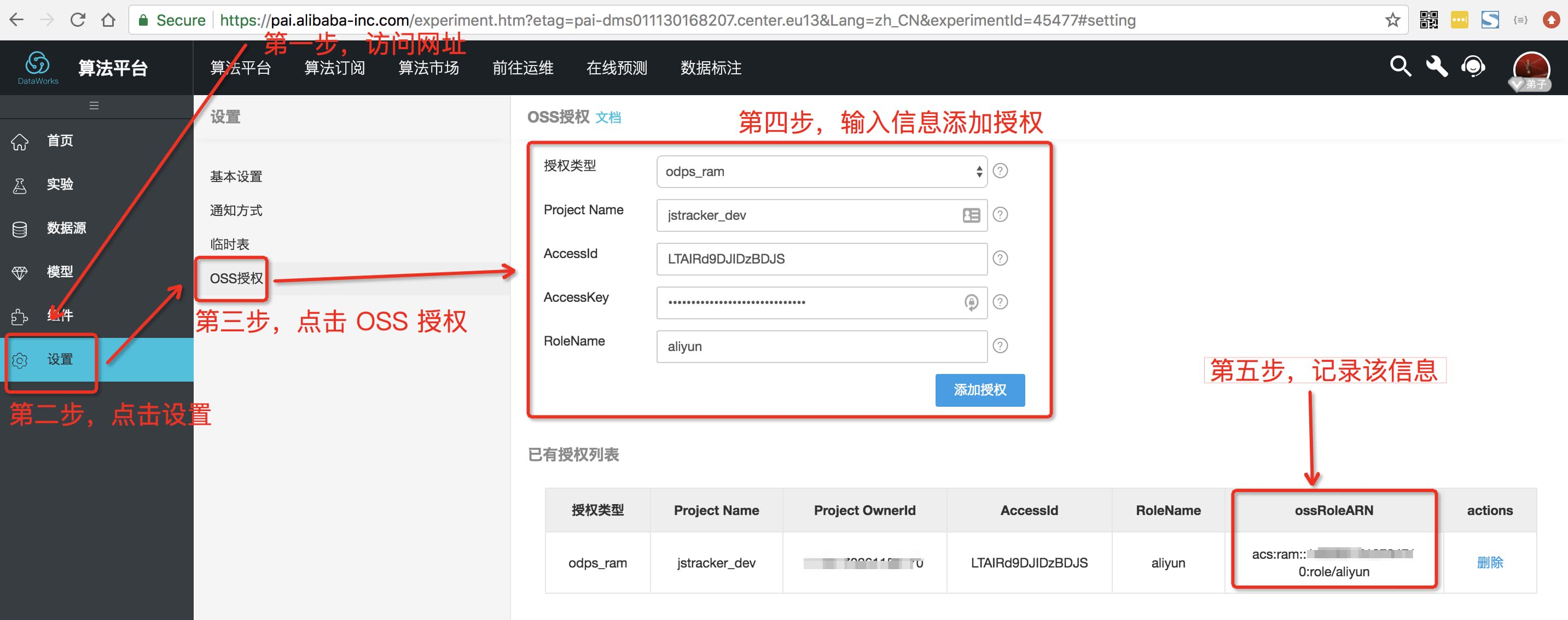
Task: Click the help icon beside AccessId field
Action: [1000, 259]
